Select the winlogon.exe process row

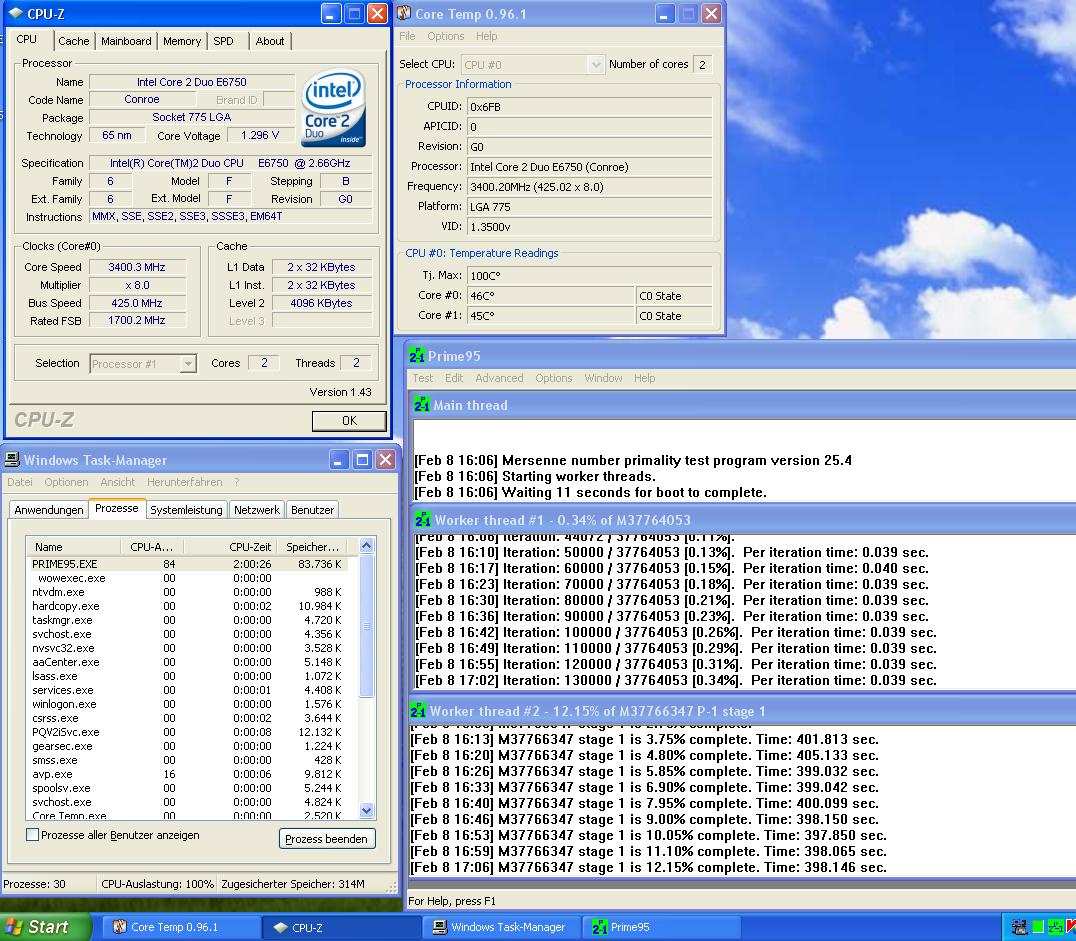click(x=187, y=704)
